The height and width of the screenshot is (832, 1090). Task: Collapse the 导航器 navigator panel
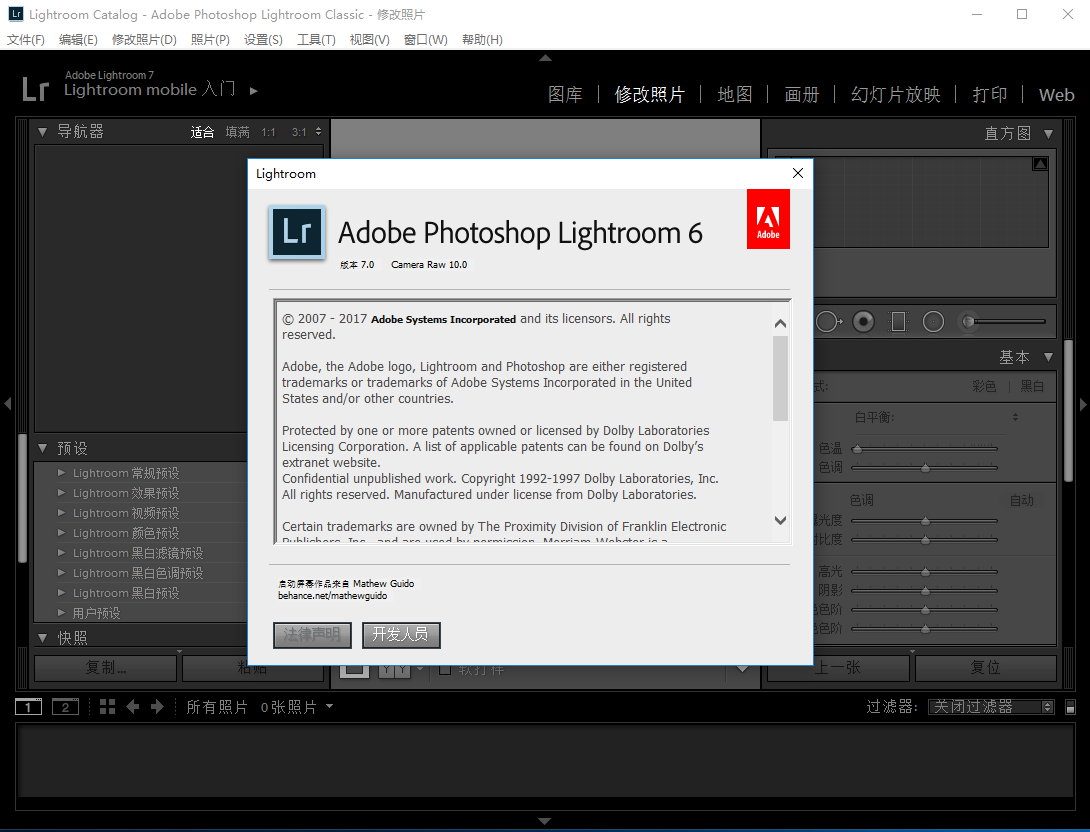(x=42, y=131)
